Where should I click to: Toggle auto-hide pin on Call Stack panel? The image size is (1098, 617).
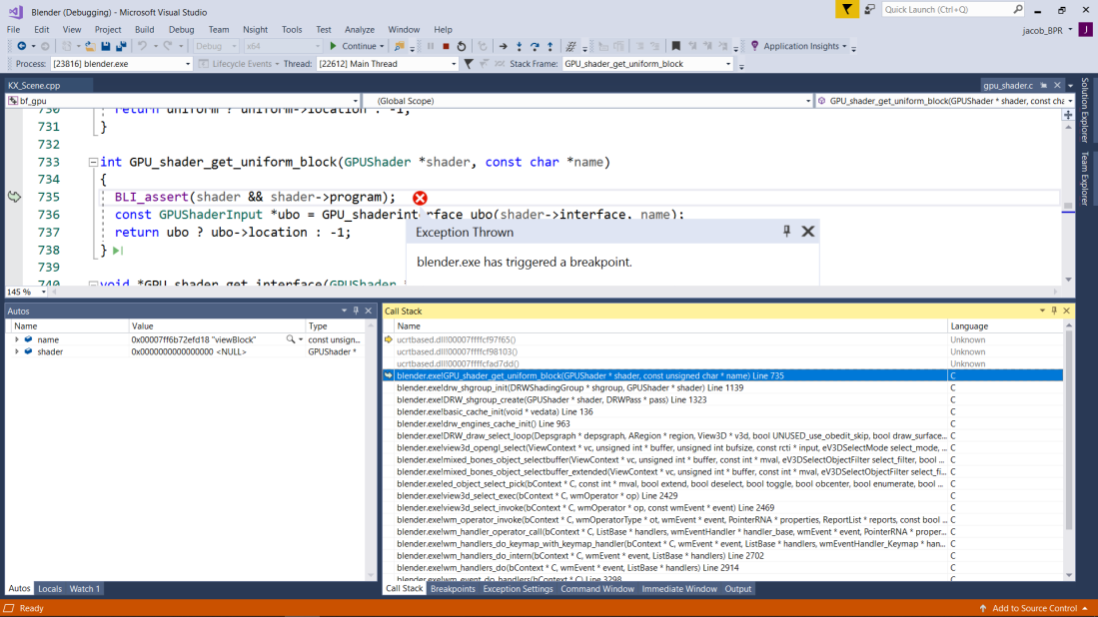pos(1054,310)
